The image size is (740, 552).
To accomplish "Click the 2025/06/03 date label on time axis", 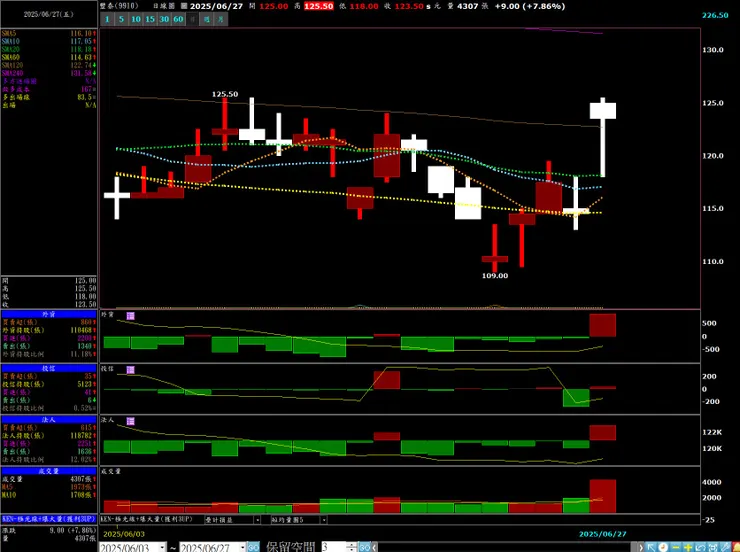I will pos(124,534).
